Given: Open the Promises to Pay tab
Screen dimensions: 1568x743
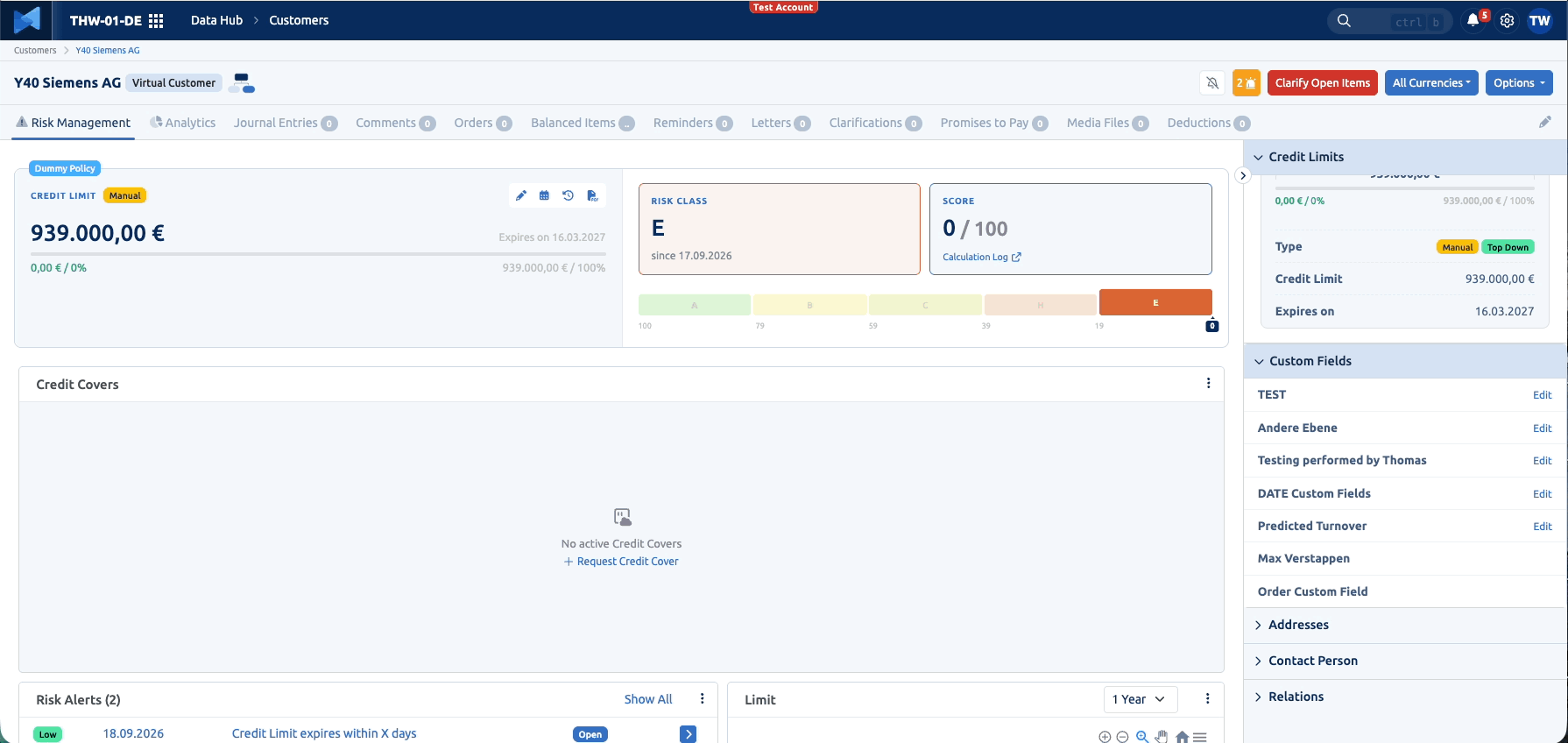Looking at the screenshot, I should click(994, 123).
